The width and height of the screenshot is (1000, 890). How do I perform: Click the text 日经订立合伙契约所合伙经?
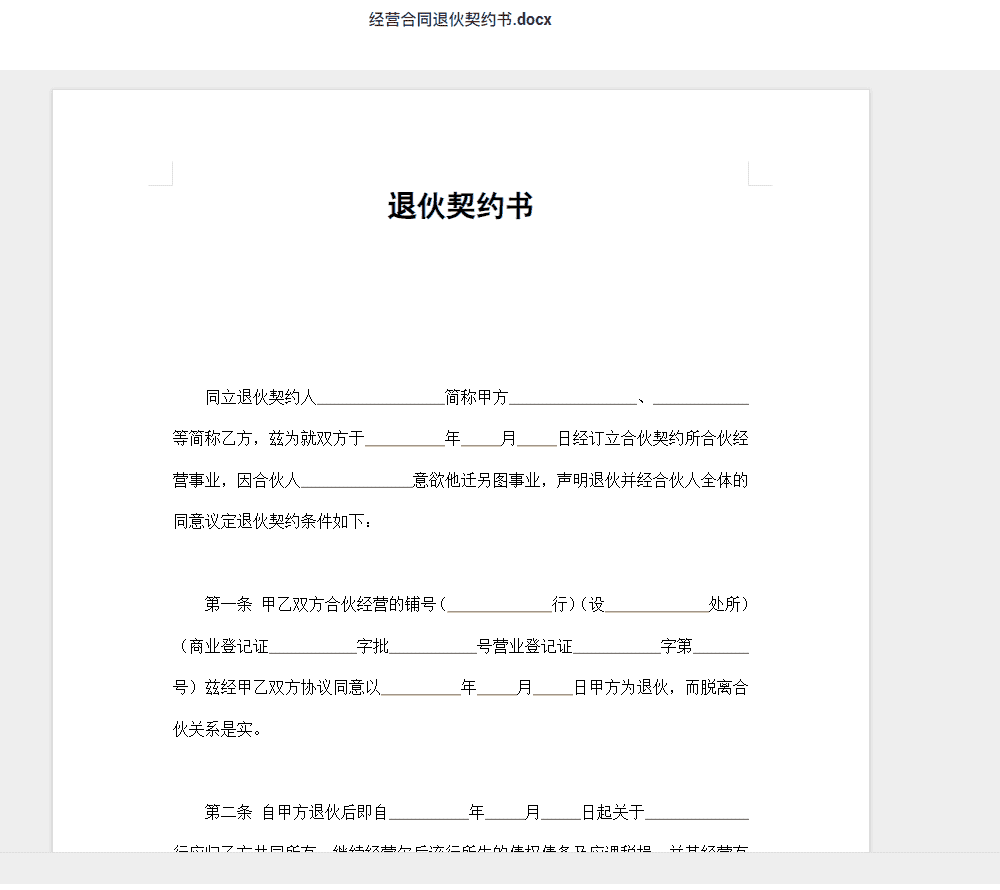(x=653, y=439)
